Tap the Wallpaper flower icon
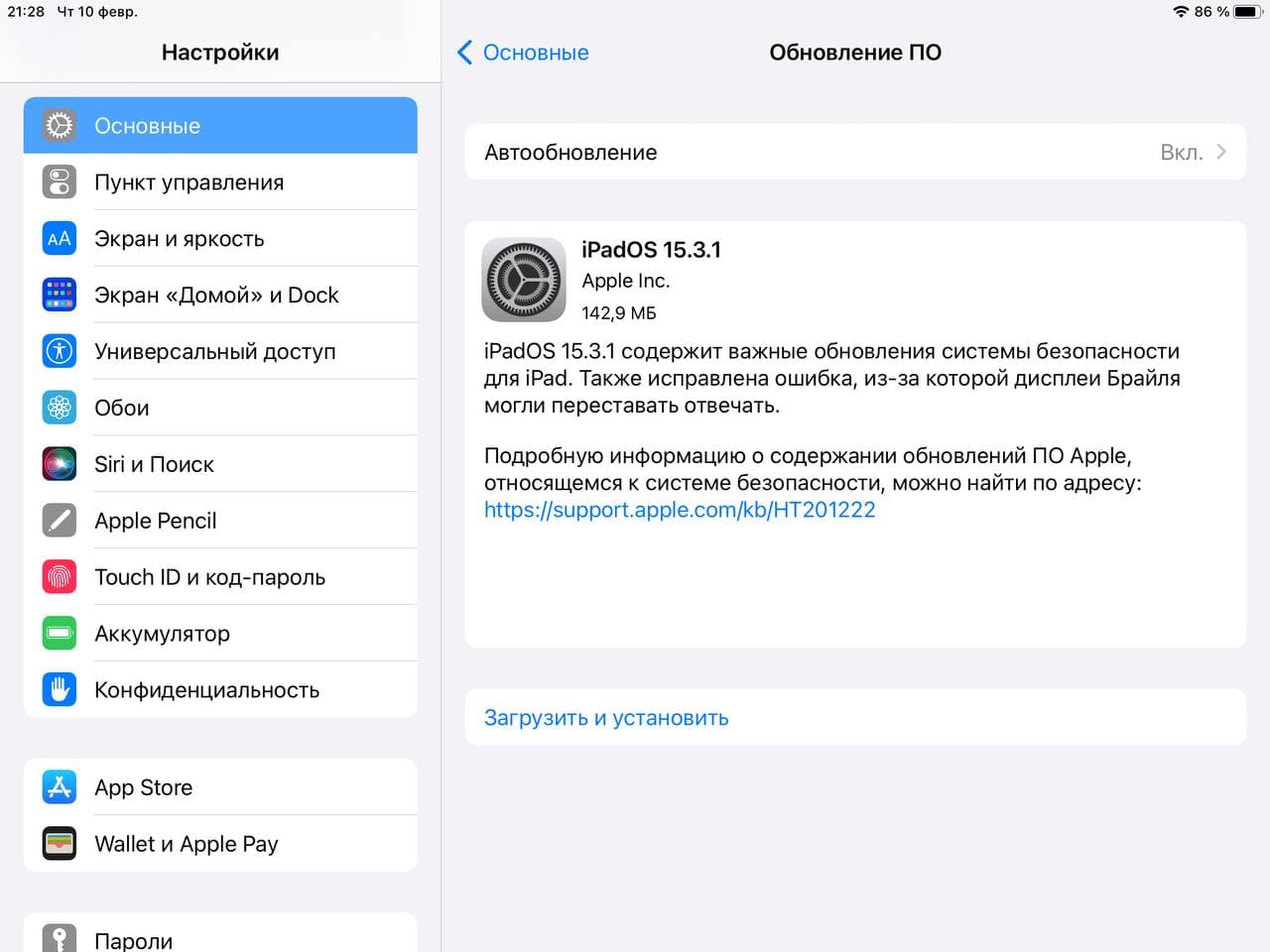The image size is (1270, 952). (60, 408)
